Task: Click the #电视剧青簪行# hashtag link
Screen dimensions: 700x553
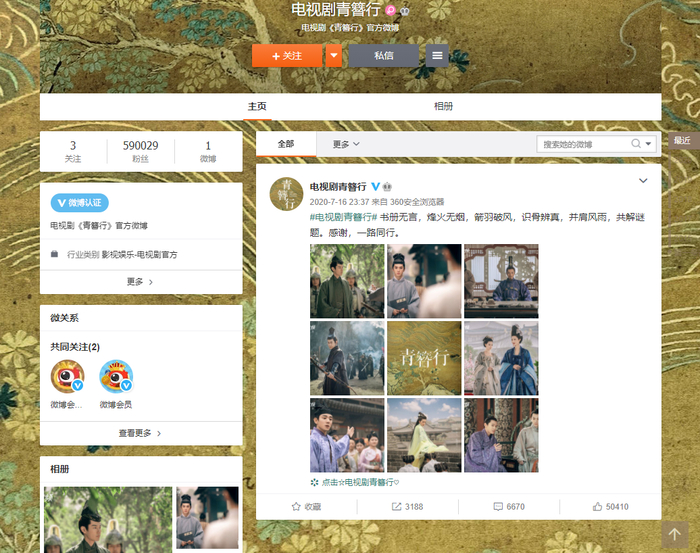Action: coord(343,217)
